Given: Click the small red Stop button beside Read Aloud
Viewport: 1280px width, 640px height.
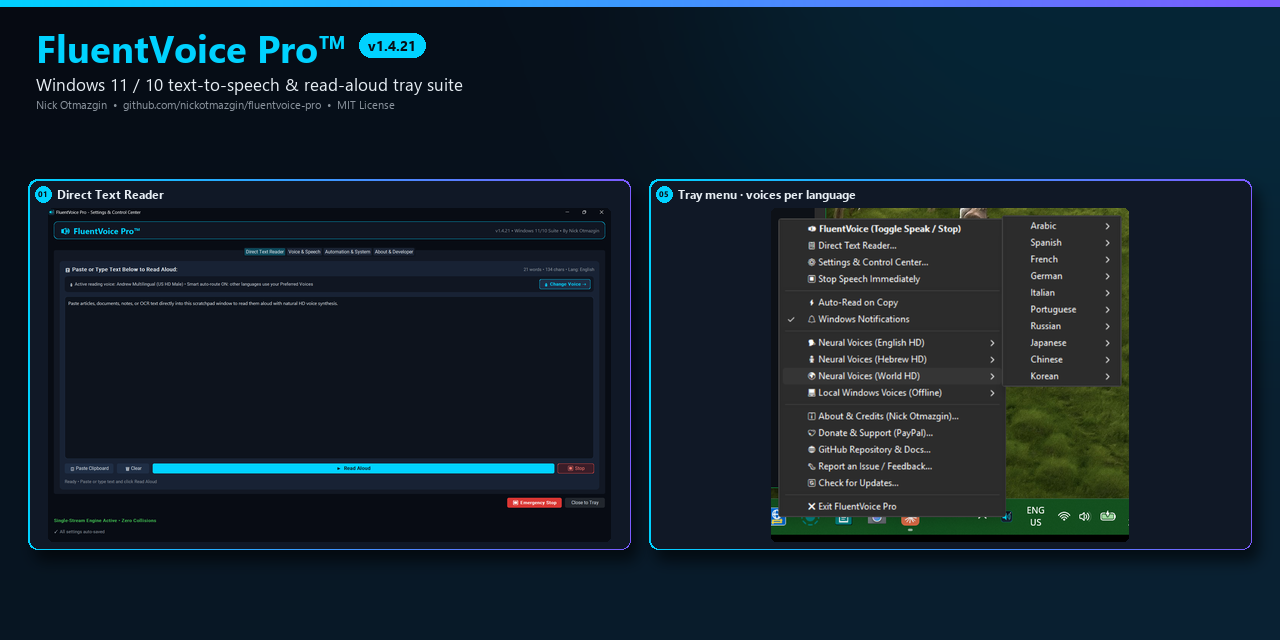Looking at the screenshot, I should tap(576, 468).
